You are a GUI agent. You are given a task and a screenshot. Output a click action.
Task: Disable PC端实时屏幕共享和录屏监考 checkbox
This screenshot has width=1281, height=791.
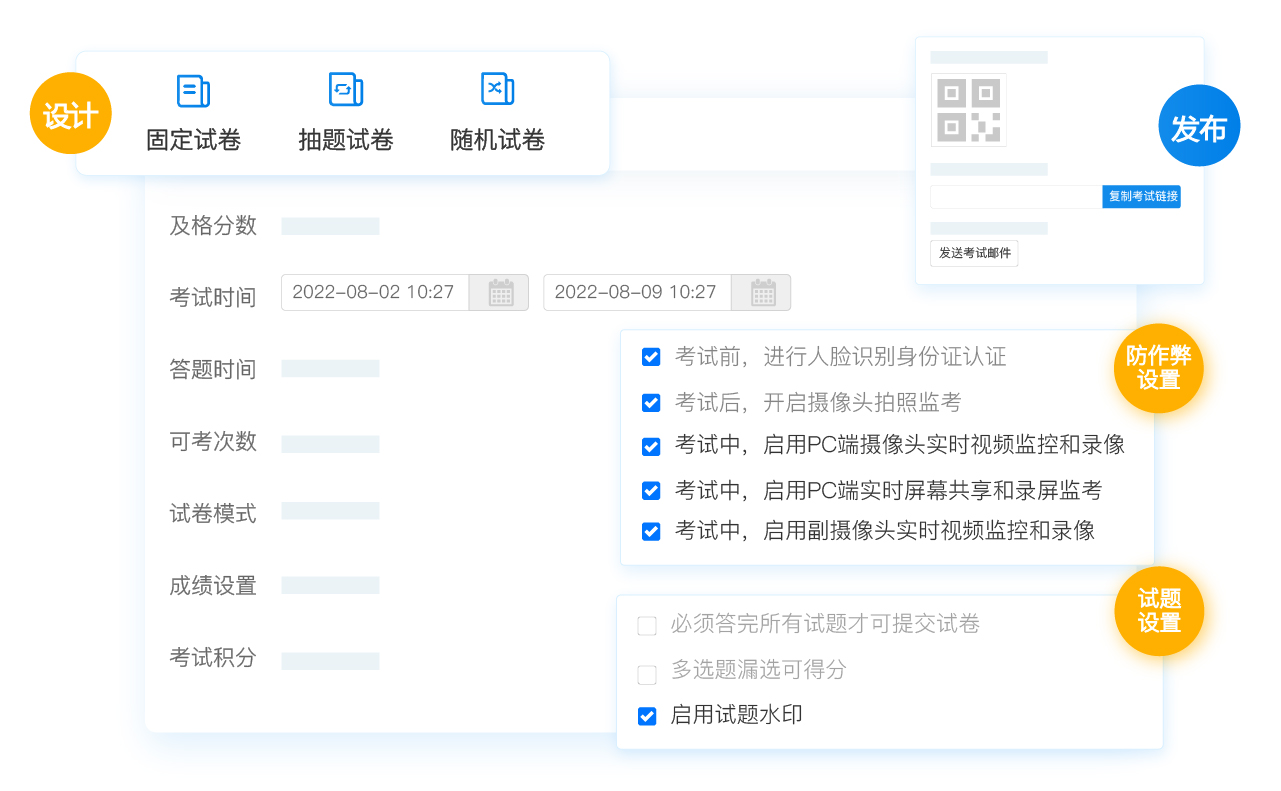tap(651, 491)
